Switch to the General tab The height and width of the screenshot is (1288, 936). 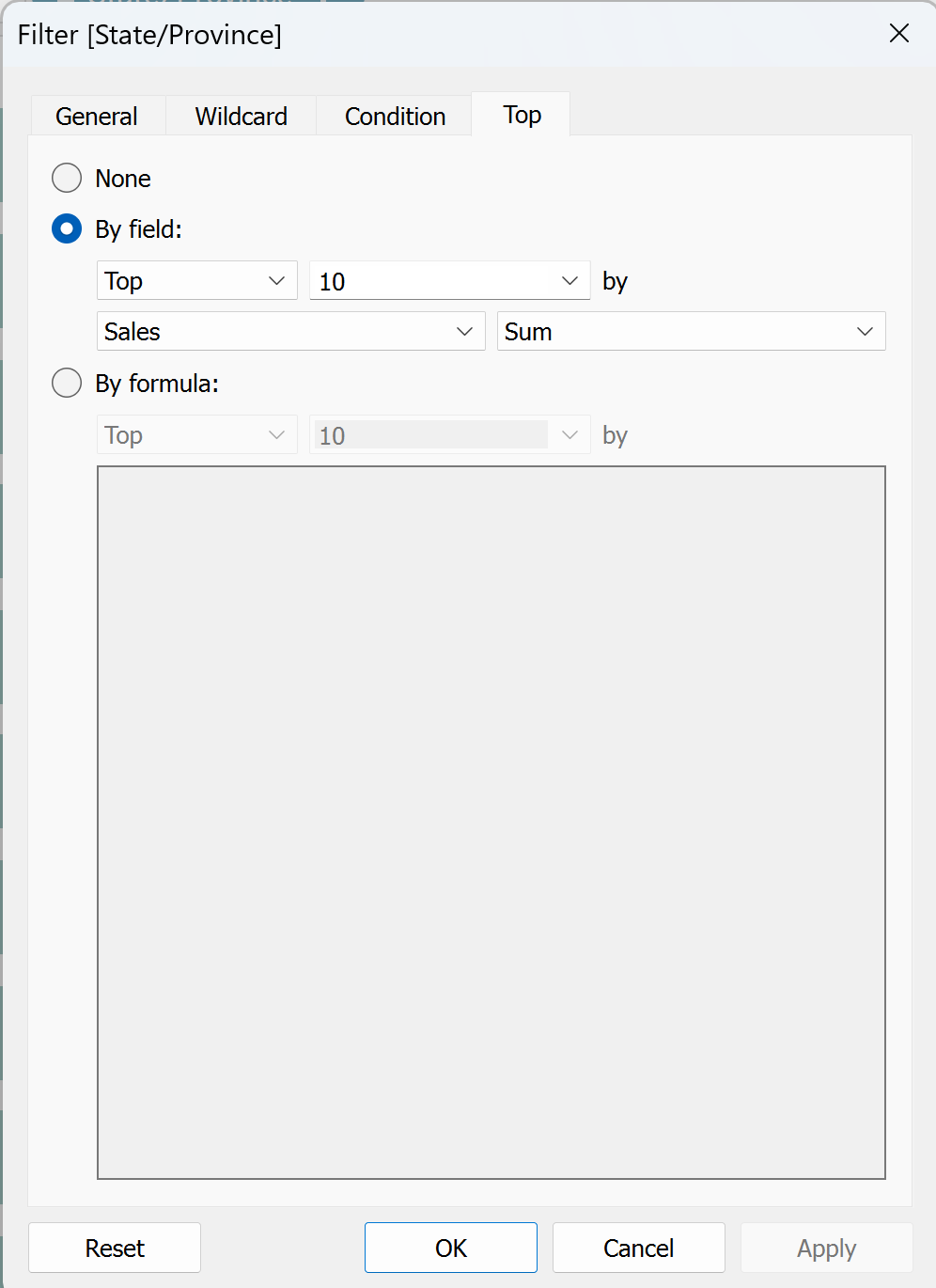[x=98, y=116]
